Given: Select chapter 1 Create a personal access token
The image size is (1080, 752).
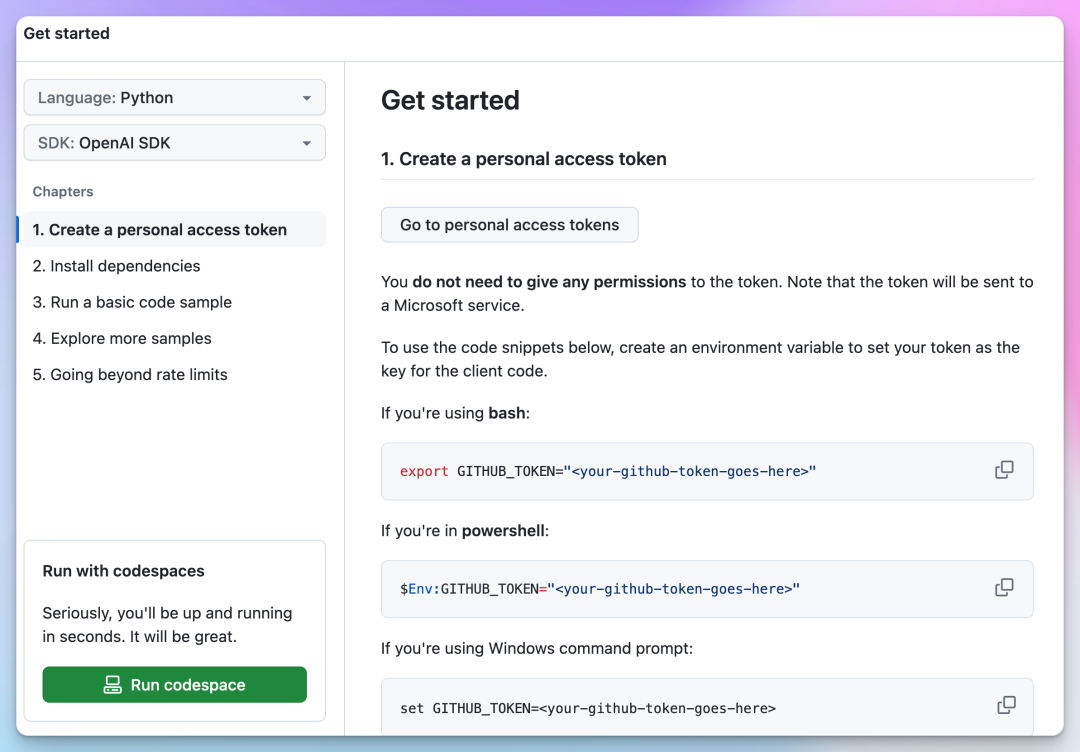Looking at the screenshot, I should point(160,230).
